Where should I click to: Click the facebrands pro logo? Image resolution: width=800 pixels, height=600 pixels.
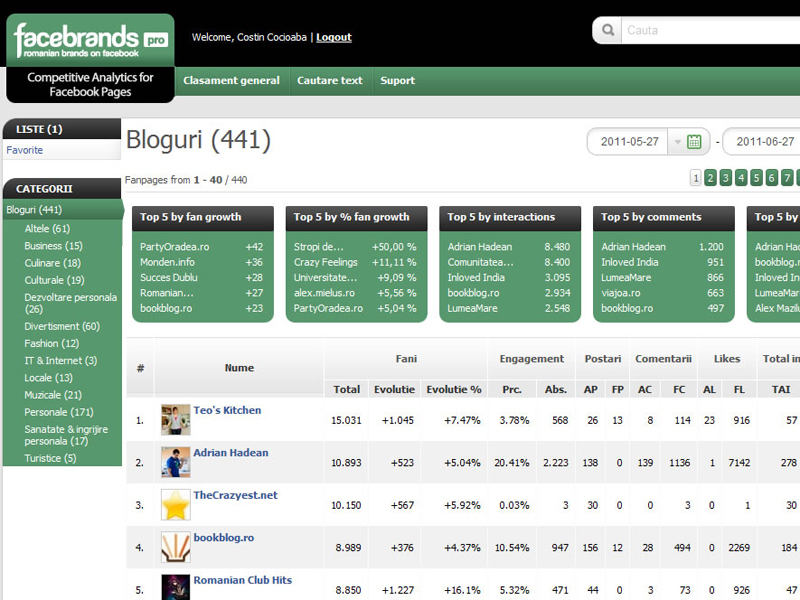(x=90, y=40)
